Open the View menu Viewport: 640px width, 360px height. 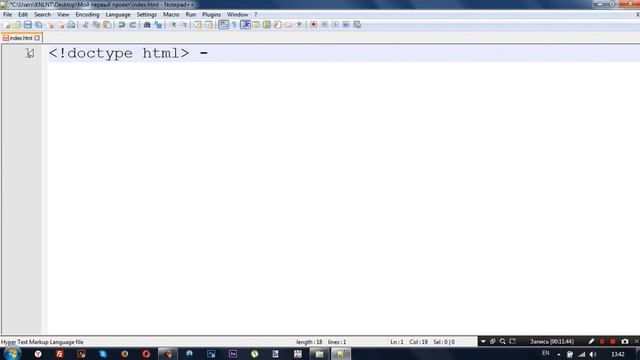pyautogui.click(x=63, y=14)
